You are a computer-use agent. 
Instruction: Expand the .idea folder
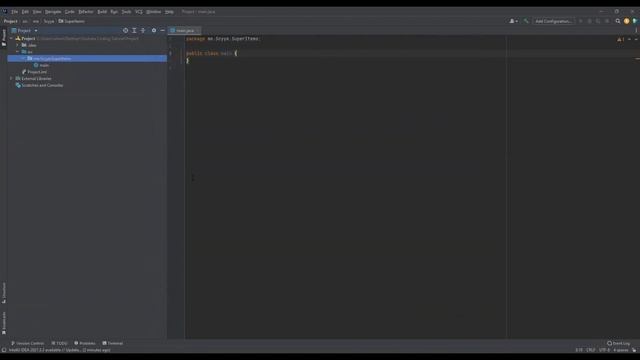coord(18,45)
